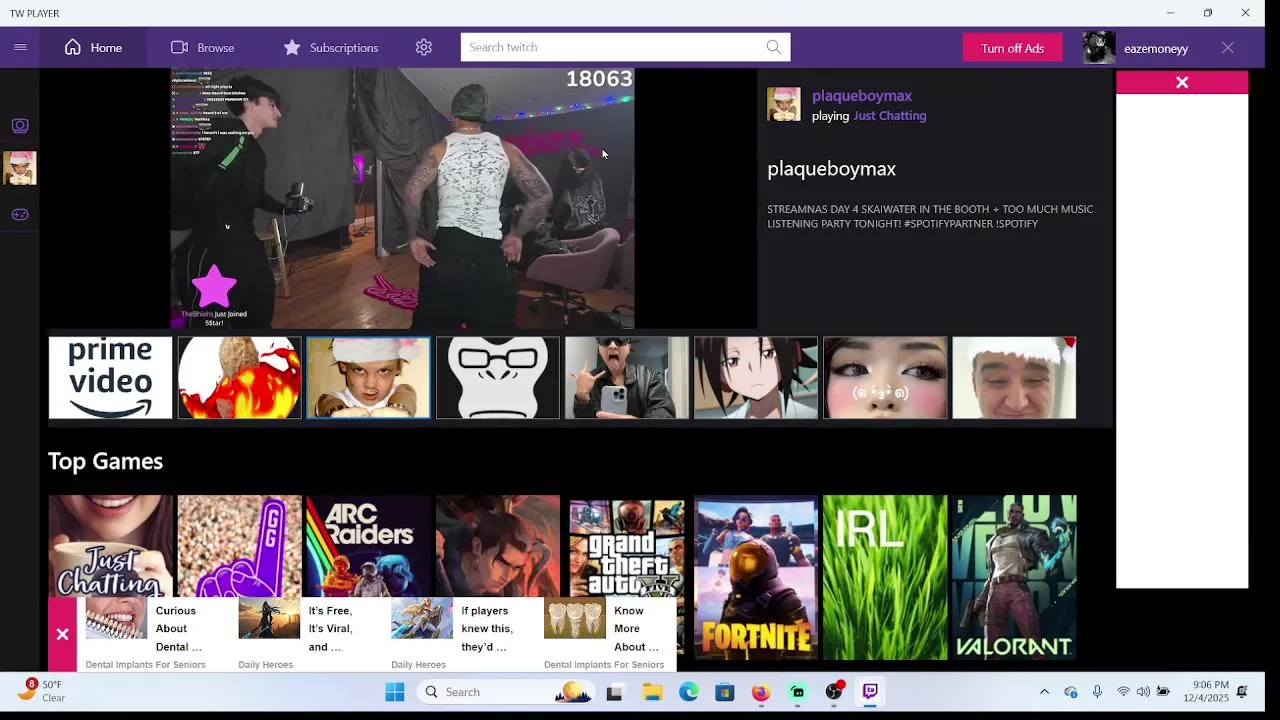Open Microsoft Edge from taskbar
This screenshot has width=1280, height=720.
point(689,692)
